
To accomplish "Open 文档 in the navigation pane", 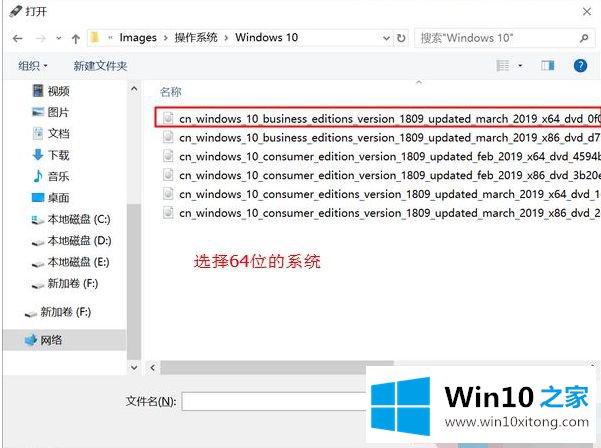I will 51,134.
